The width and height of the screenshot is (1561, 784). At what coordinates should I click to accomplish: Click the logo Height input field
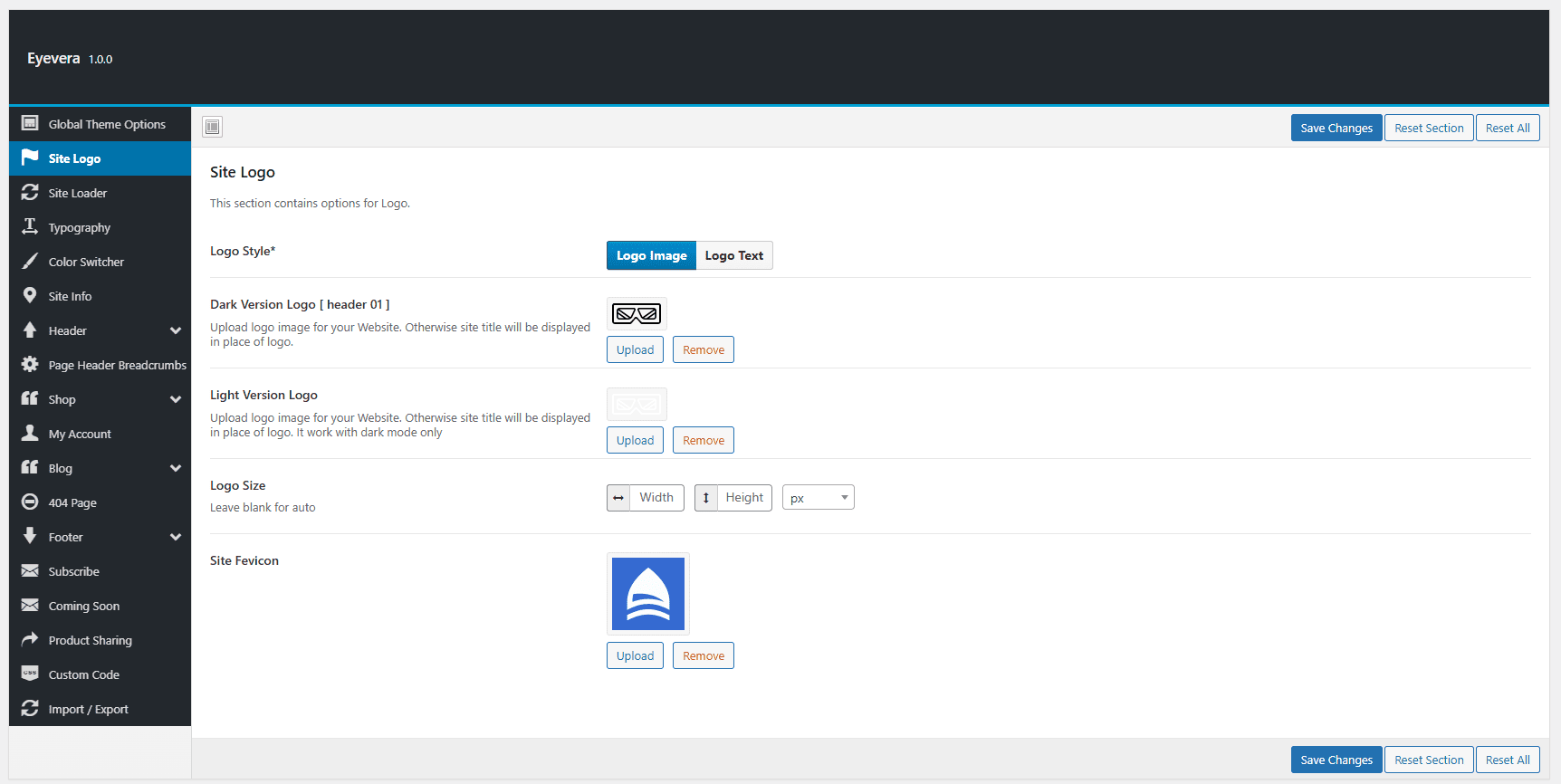(744, 498)
